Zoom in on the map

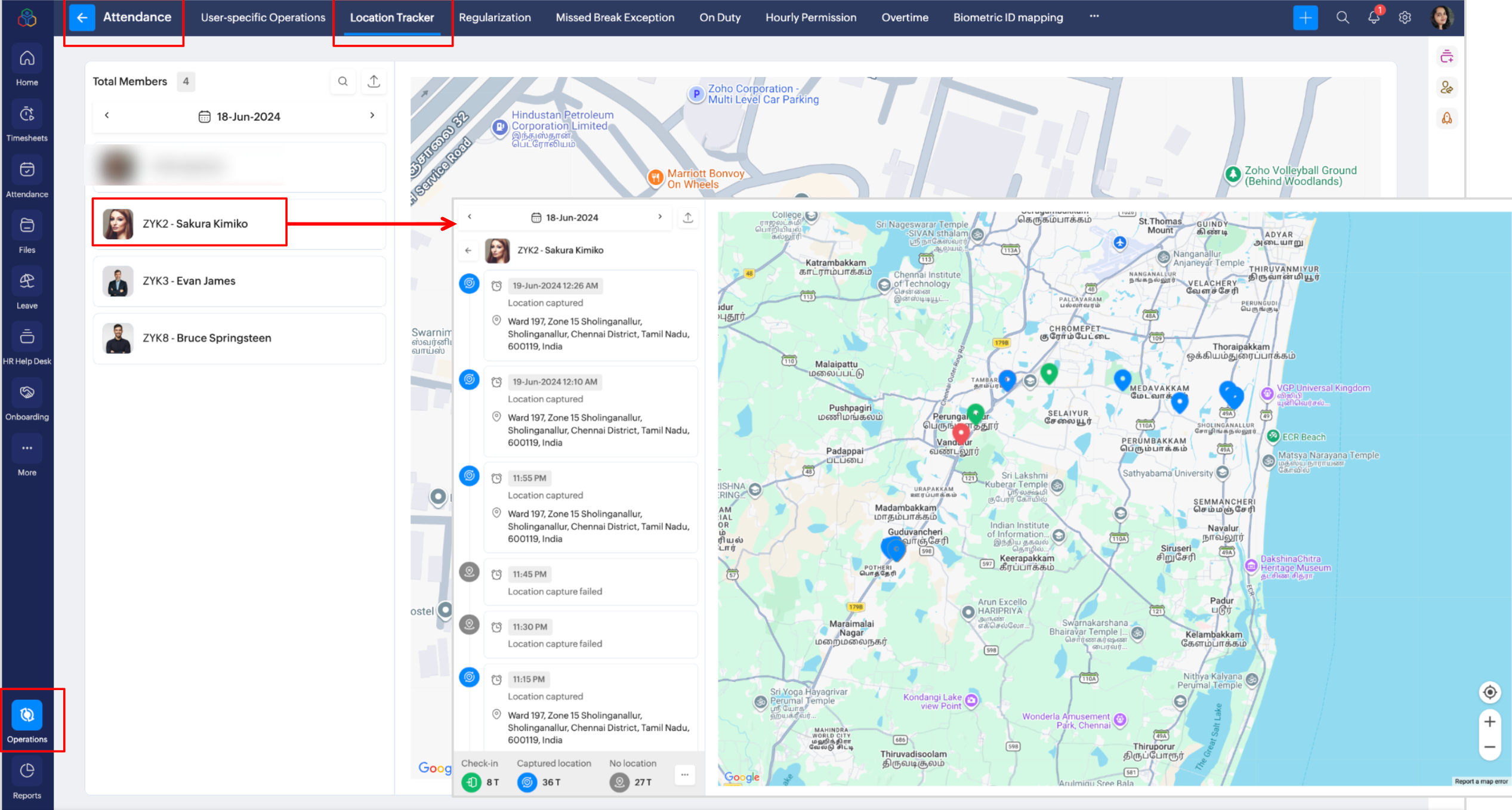(1490, 722)
